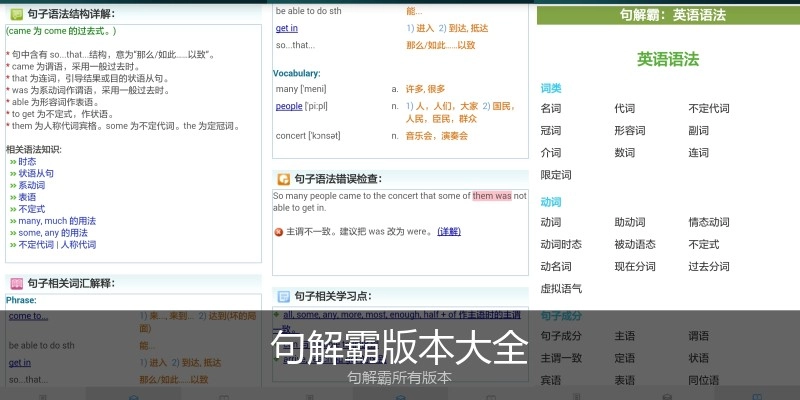
Task: Select 数词 in the grammar list
Action: [x=624, y=153]
